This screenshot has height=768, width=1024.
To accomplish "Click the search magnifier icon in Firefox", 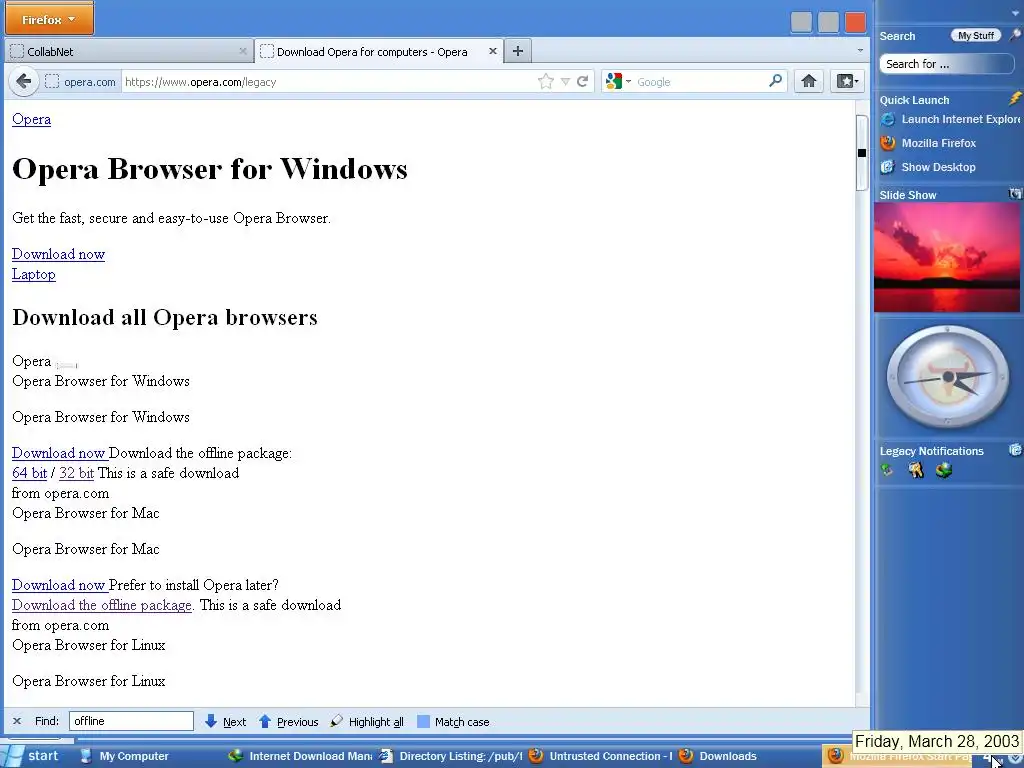I will click(x=775, y=81).
